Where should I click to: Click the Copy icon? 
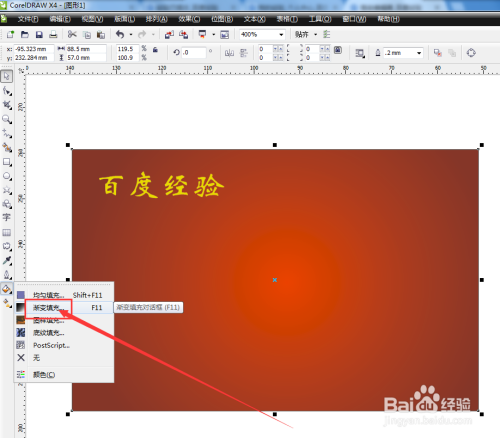click(x=87, y=34)
